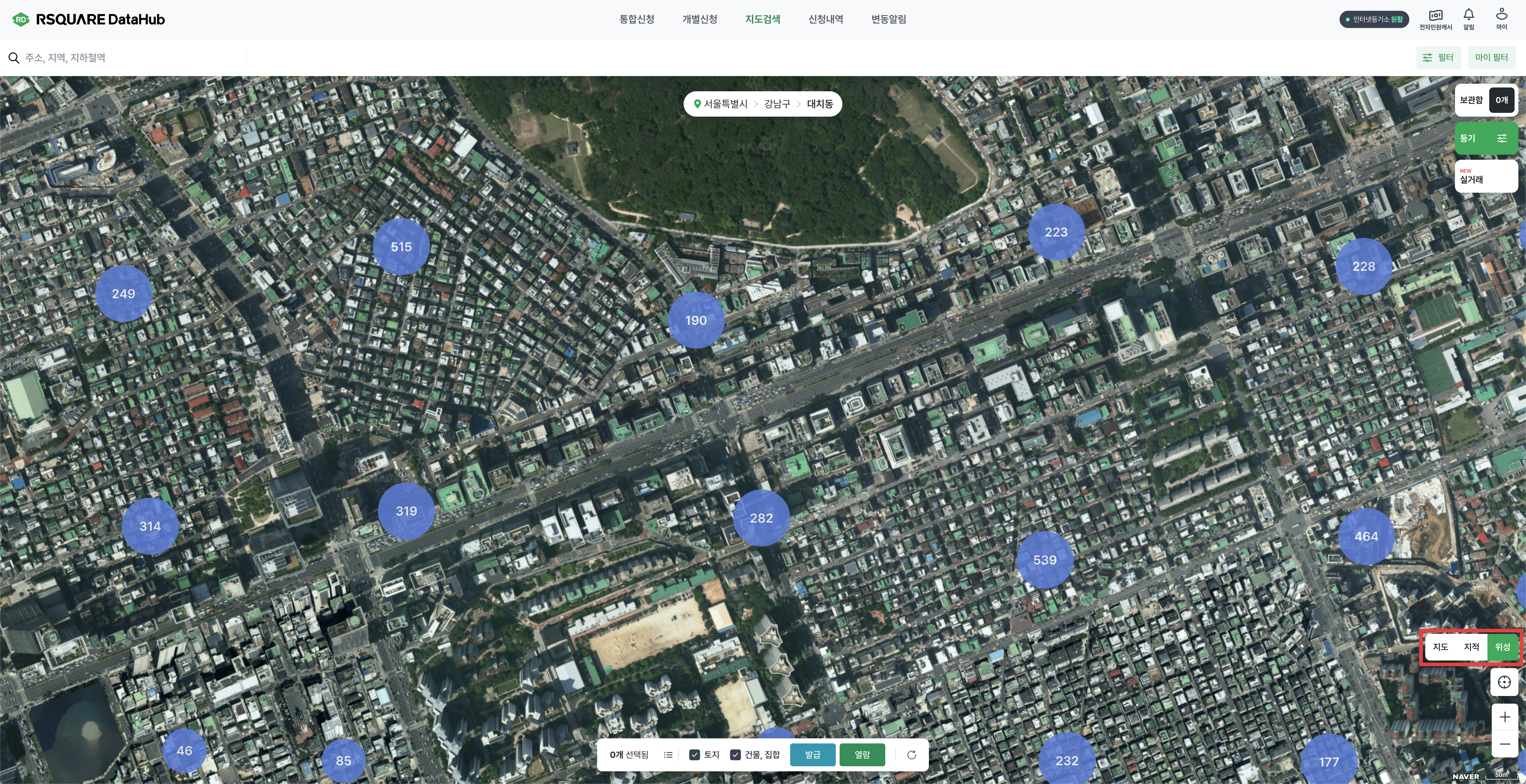Open the 변동알림 menu tab
The width and height of the screenshot is (1526, 784).
pos(889,19)
